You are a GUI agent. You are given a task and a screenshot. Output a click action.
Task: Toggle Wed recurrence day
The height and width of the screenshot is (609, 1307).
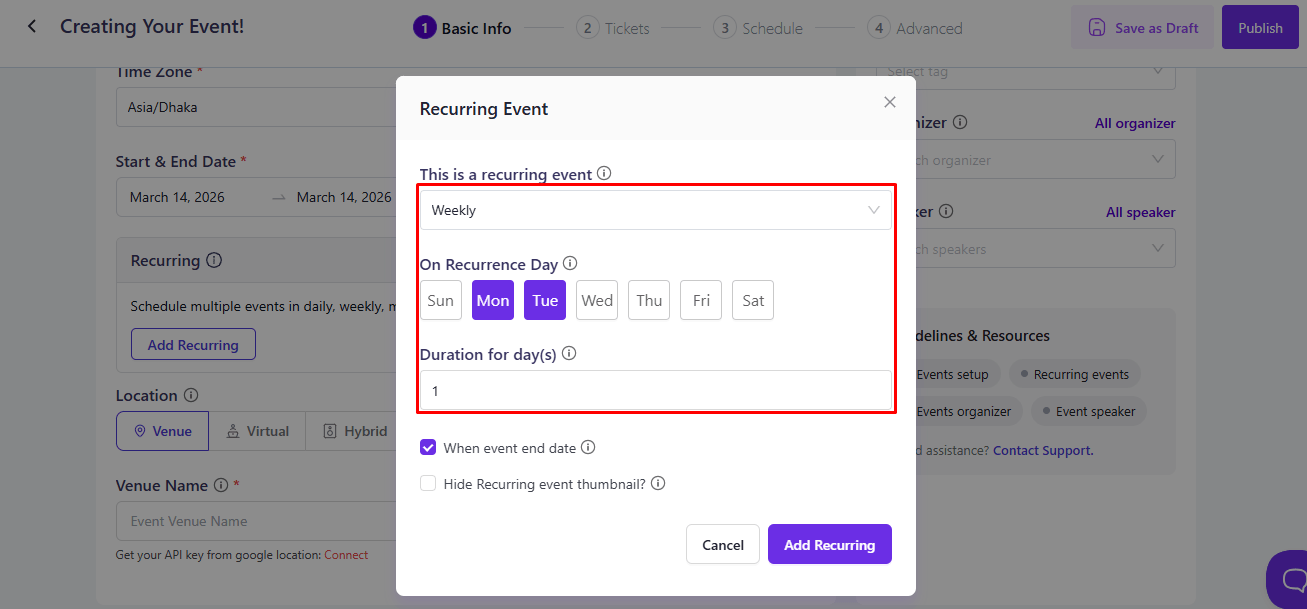tap(597, 300)
